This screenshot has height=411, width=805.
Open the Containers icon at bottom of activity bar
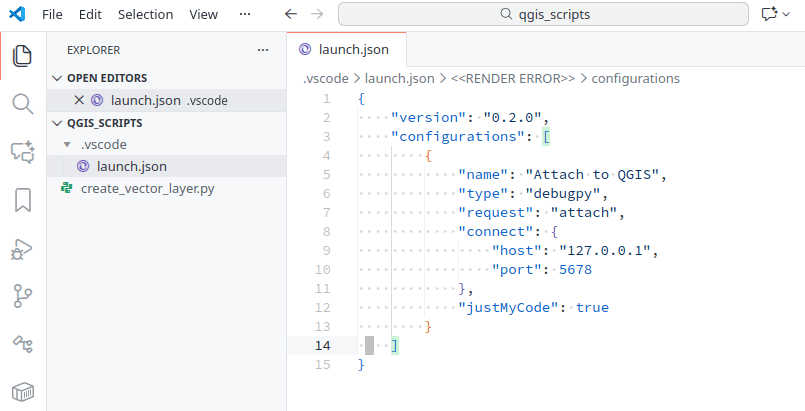22,391
